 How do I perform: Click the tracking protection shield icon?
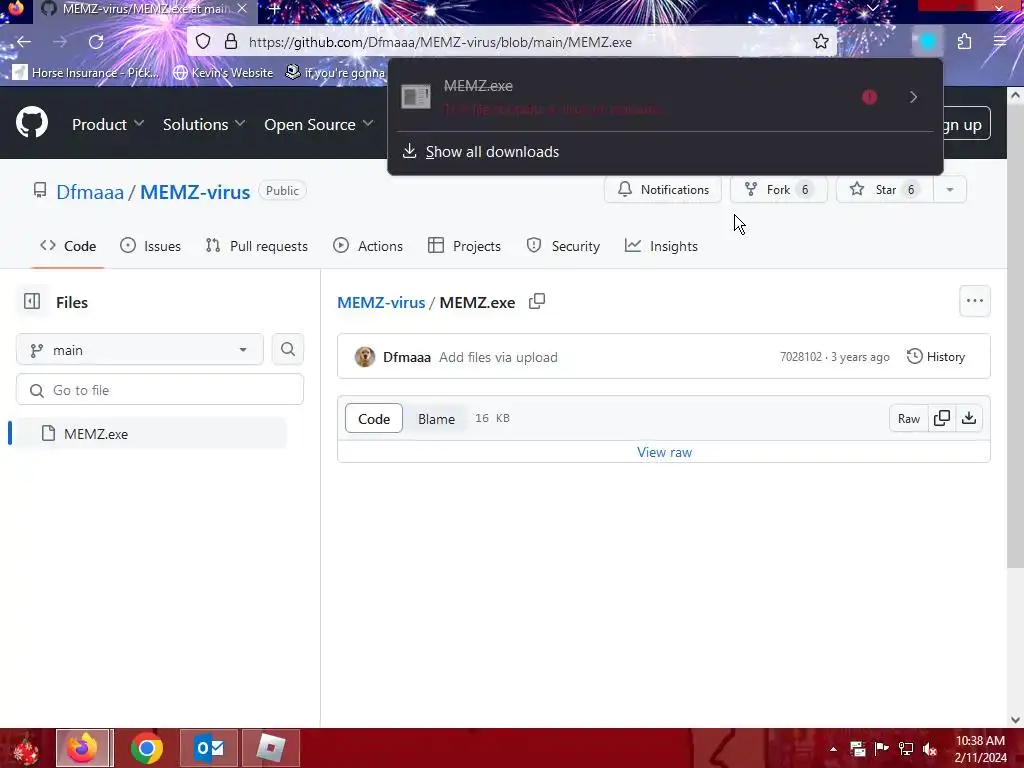[203, 42]
